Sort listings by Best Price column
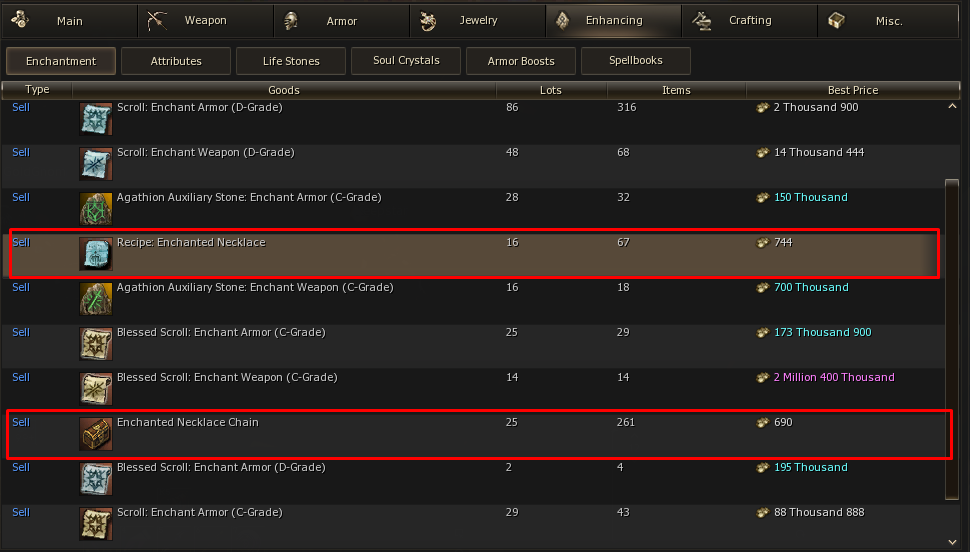The height and width of the screenshot is (552, 970). pos(852,90)
